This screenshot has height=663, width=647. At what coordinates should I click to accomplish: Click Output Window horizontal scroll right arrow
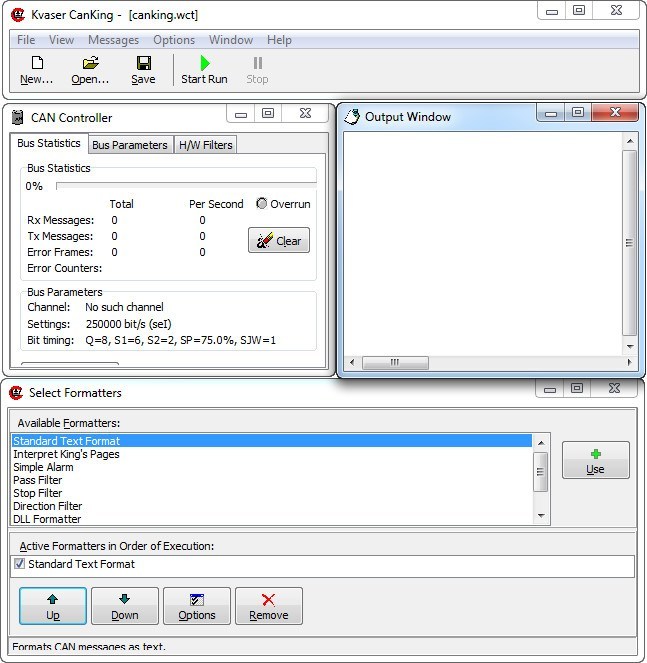point(629,362)
